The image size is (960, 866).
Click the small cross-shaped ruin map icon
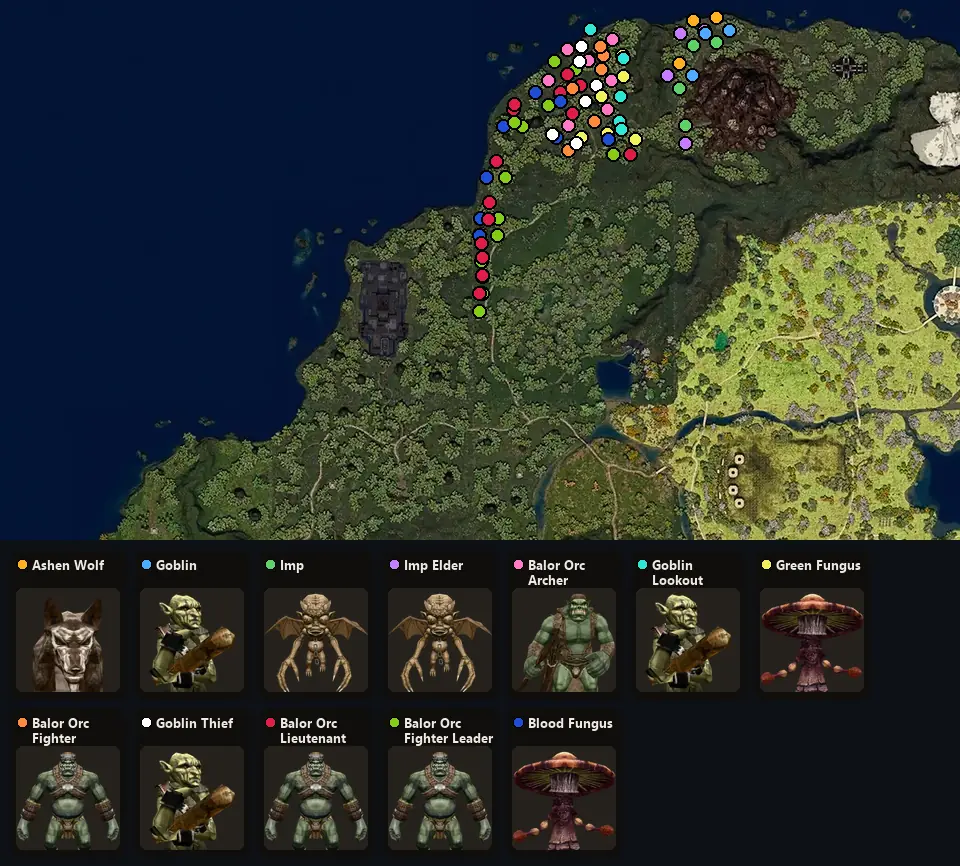pos(847,67)
